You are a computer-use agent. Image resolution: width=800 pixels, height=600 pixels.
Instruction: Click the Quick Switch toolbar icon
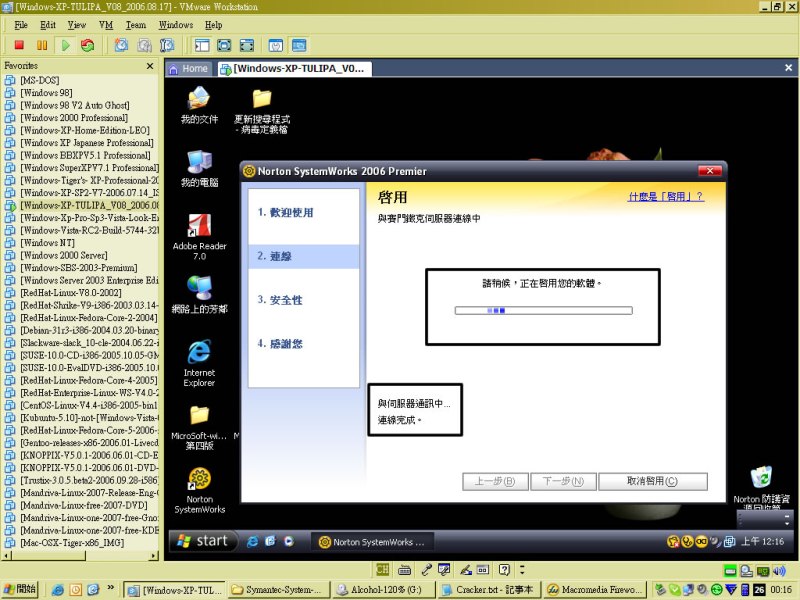247,45
